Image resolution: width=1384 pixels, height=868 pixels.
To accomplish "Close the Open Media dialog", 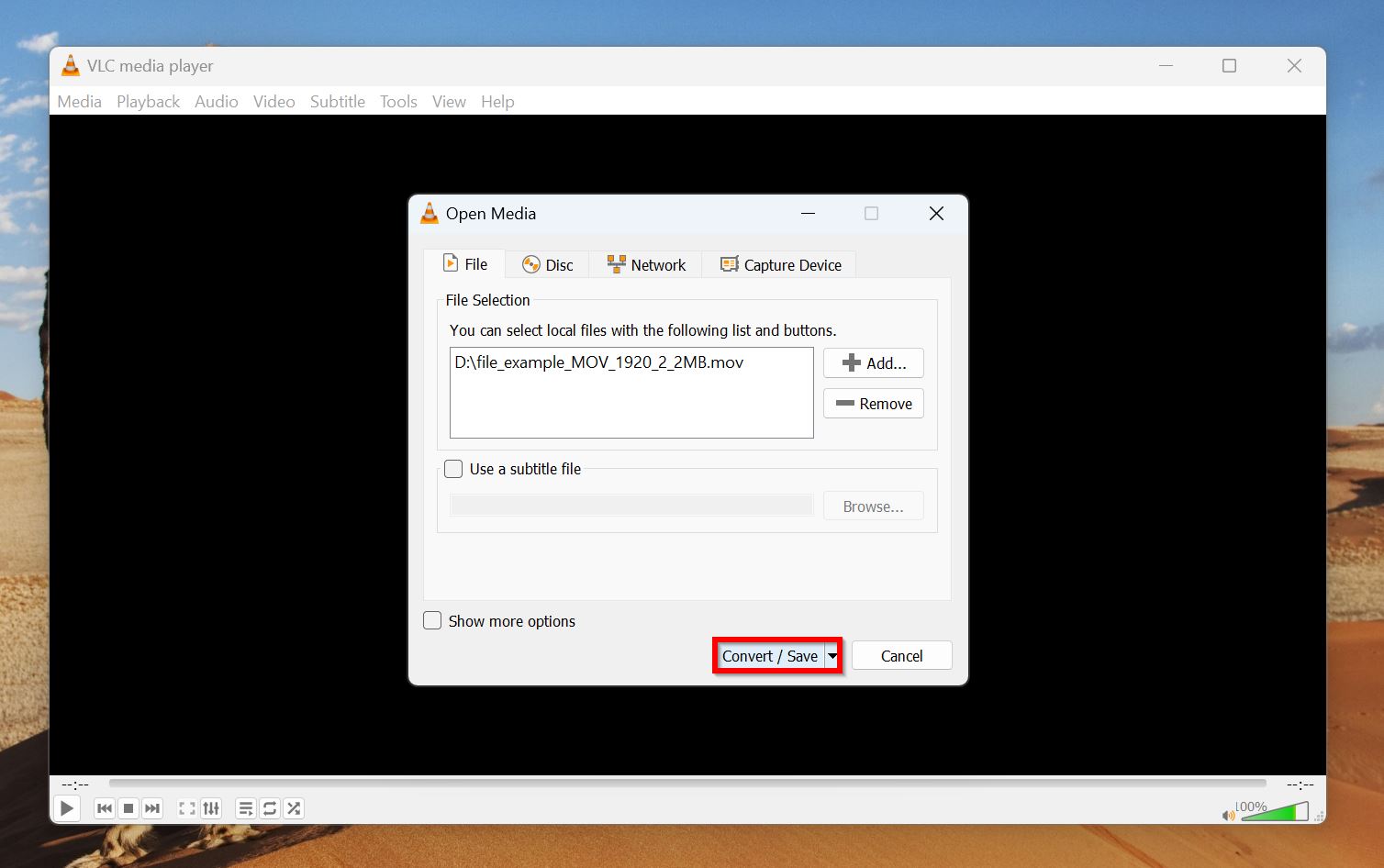I will (x=936, y=214).
